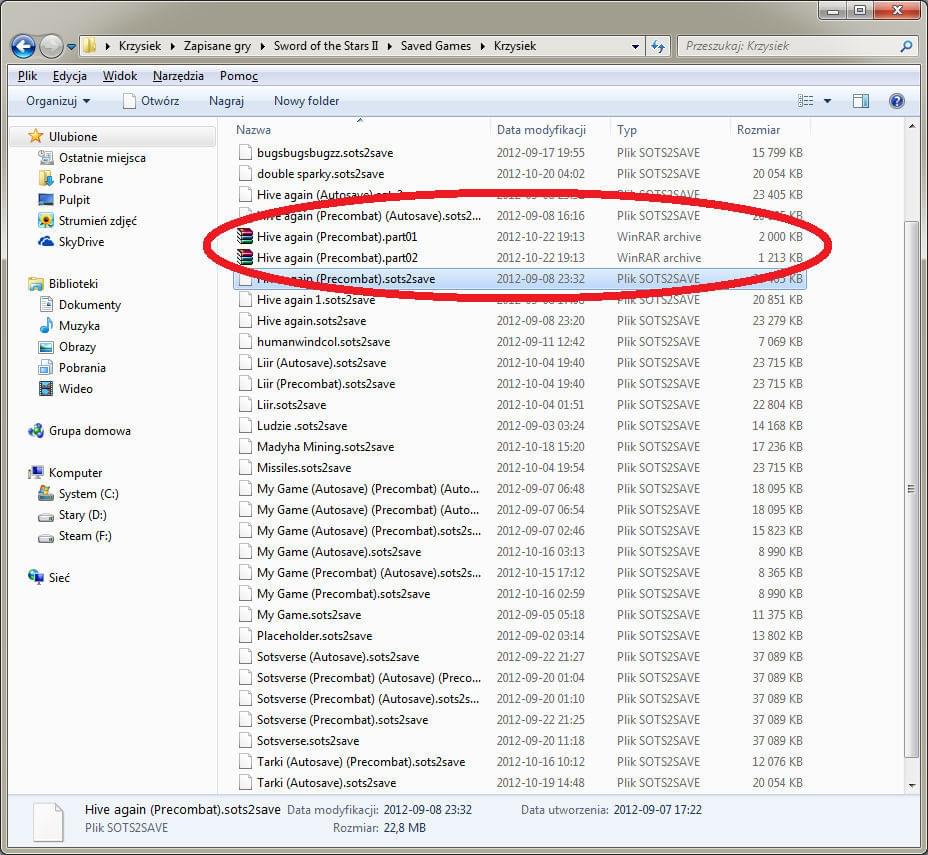928x855 pixels.
Task: Open Stary (D:) drive
Action: point(72,515)
